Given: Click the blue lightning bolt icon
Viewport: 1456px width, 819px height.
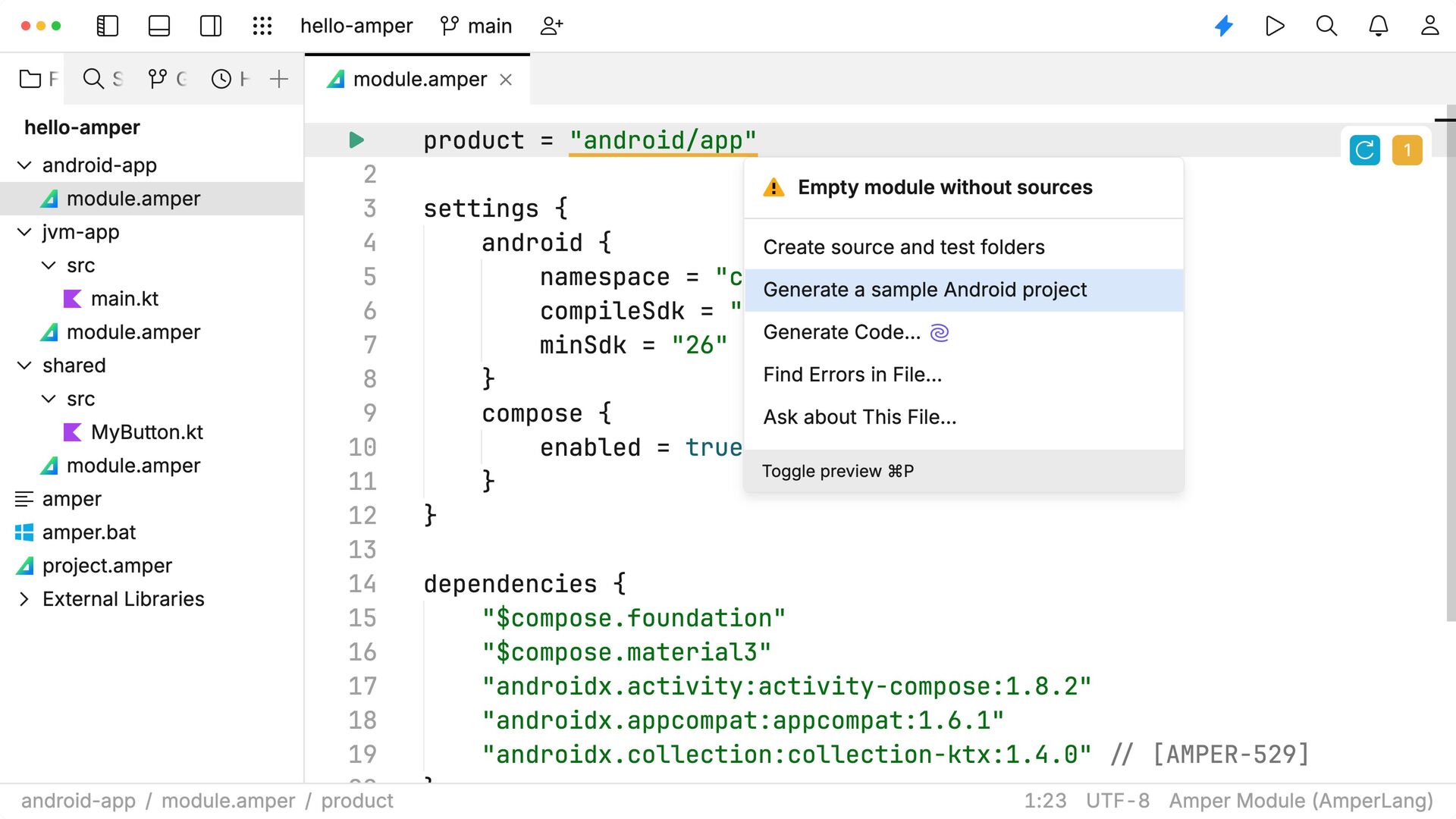Looking at the screenshot, I should click(x=1224, y=26).
